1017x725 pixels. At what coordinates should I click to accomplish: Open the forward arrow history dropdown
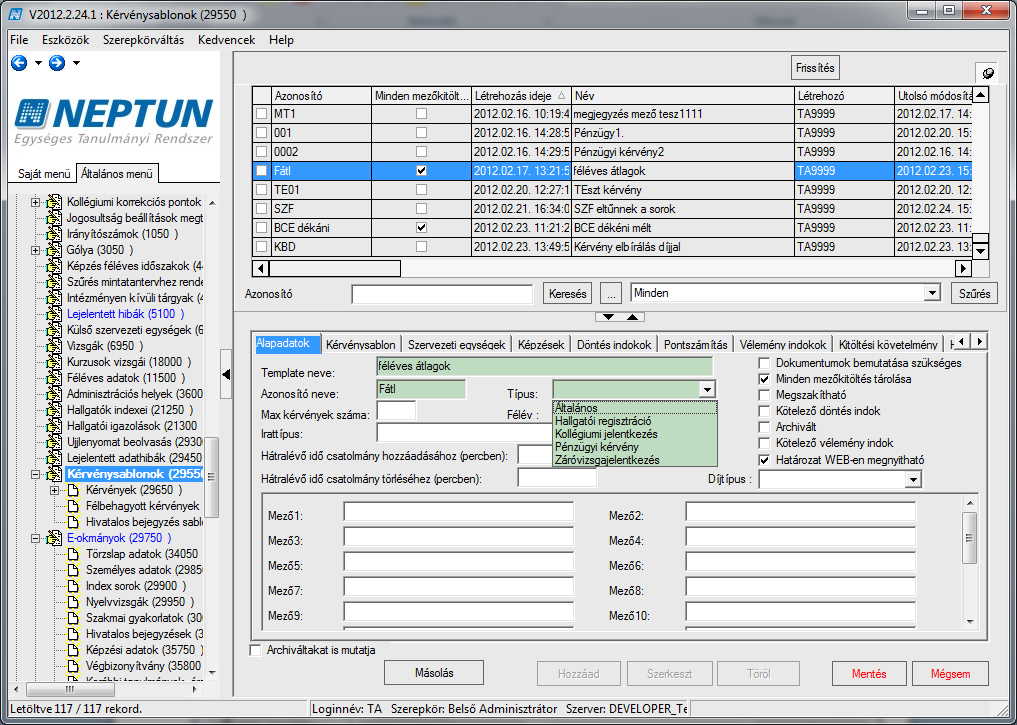pyautogui.click(x=77, y=63)
